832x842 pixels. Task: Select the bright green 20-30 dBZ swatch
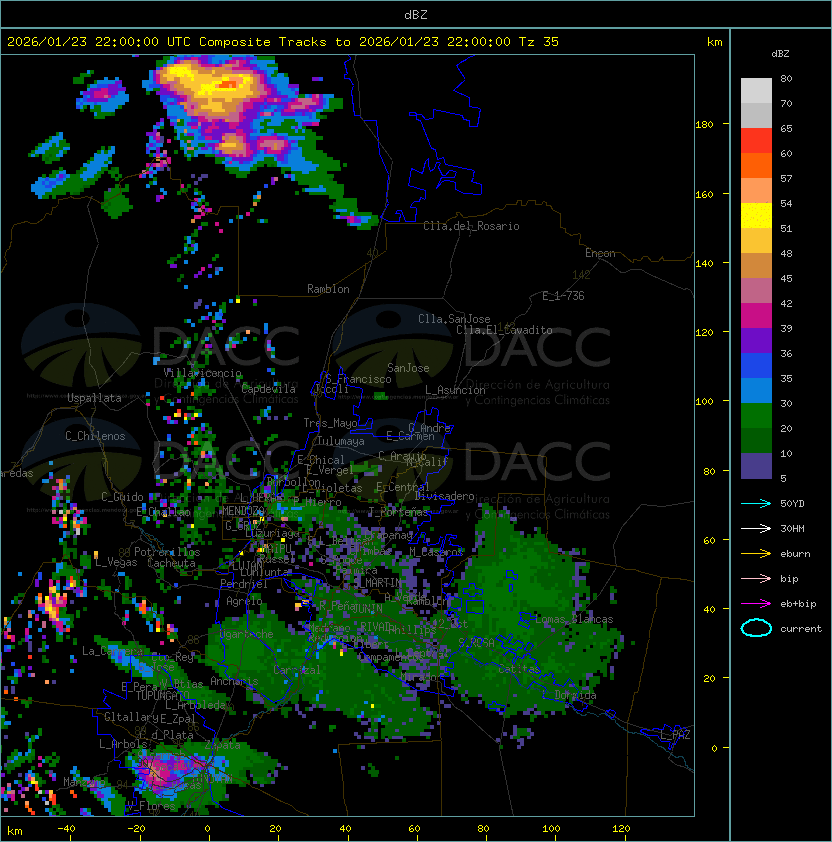(x=756, y=416)
